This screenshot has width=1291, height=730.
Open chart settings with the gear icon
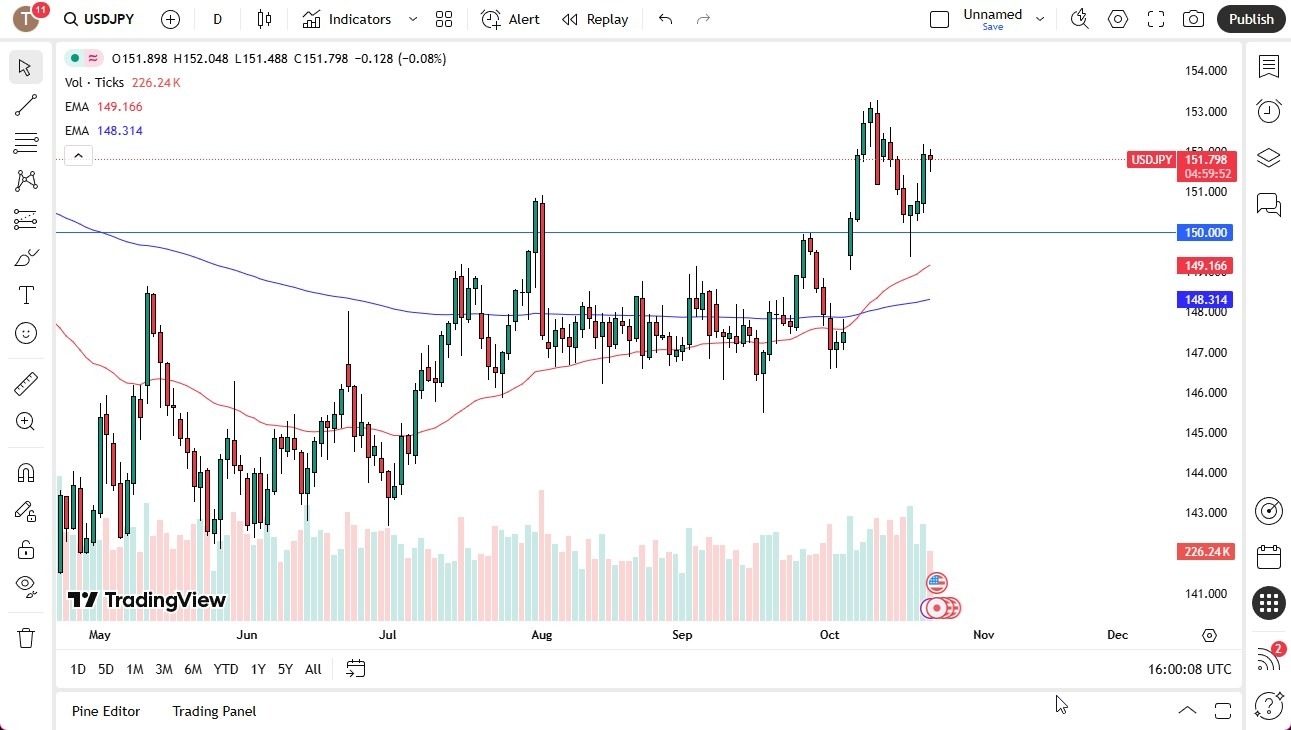click(1117, 18)
